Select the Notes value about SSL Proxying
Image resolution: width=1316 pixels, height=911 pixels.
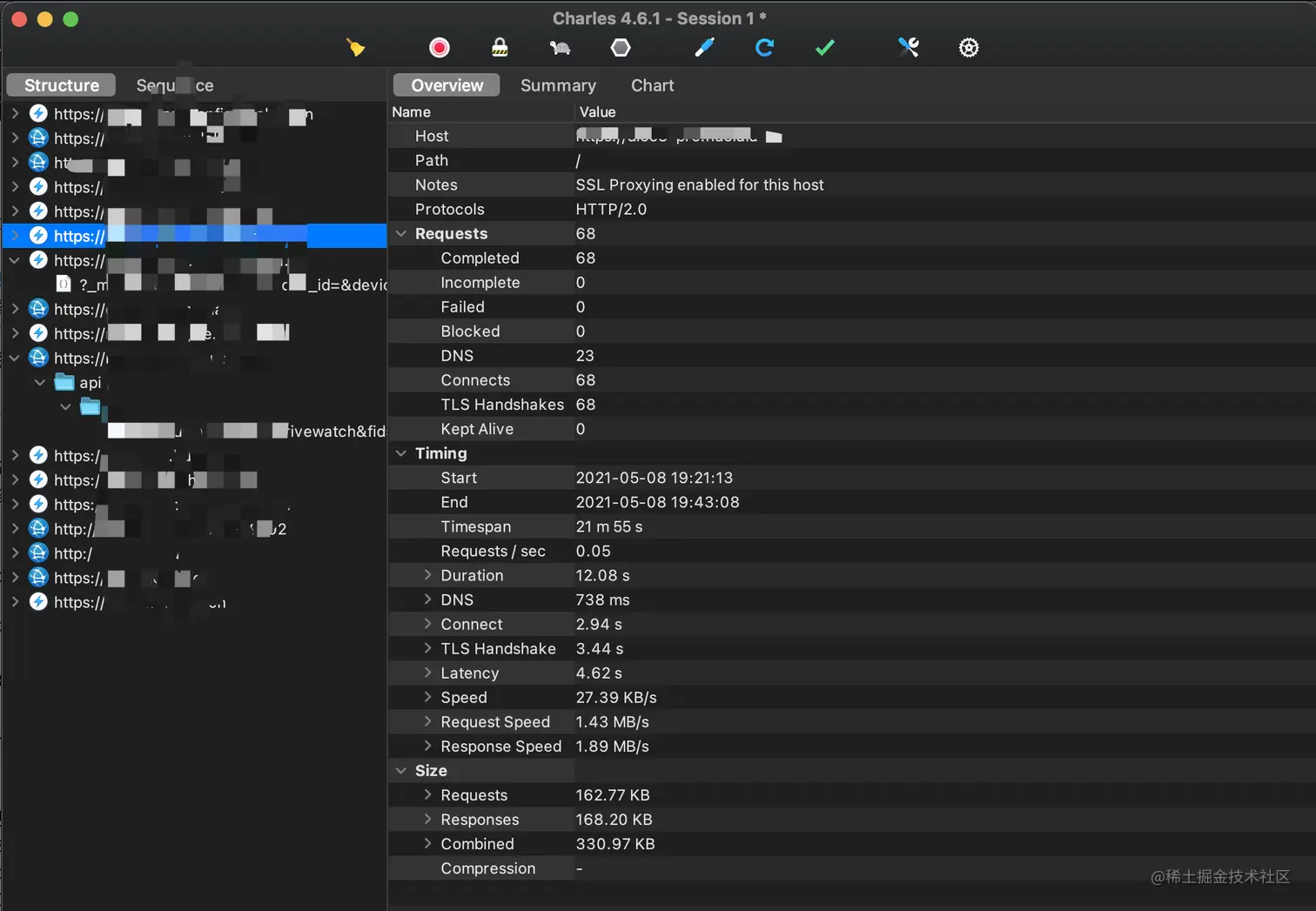coord(700,184)
